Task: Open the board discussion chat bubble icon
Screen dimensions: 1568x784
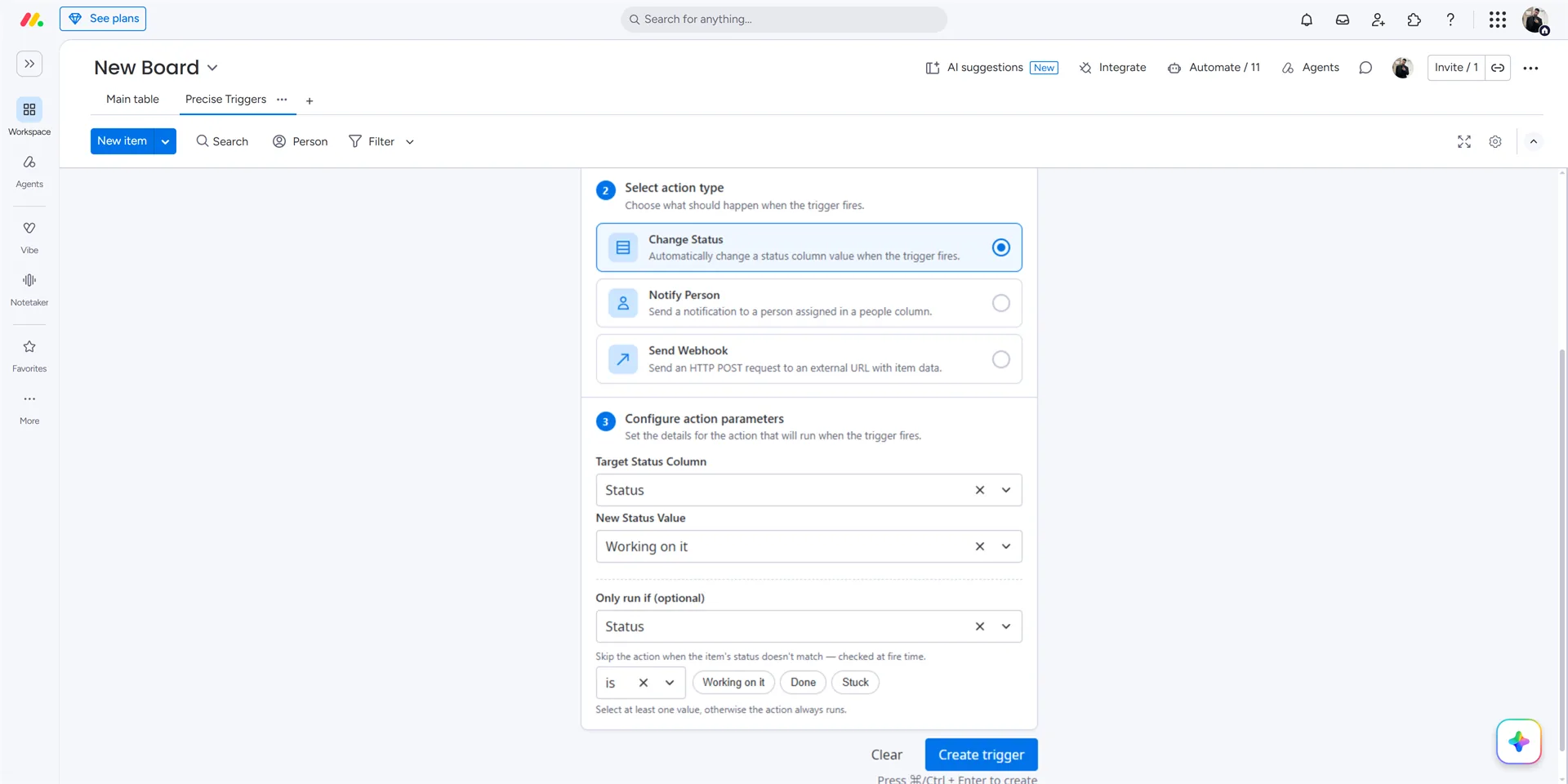Action: pyautogui.click(x=1365, y=68)
